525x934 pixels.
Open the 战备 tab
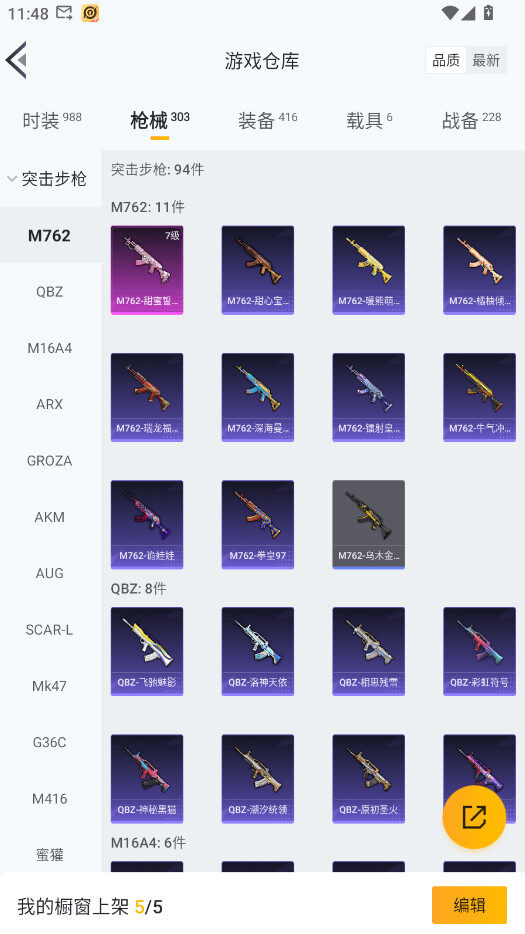pos(471,120)
